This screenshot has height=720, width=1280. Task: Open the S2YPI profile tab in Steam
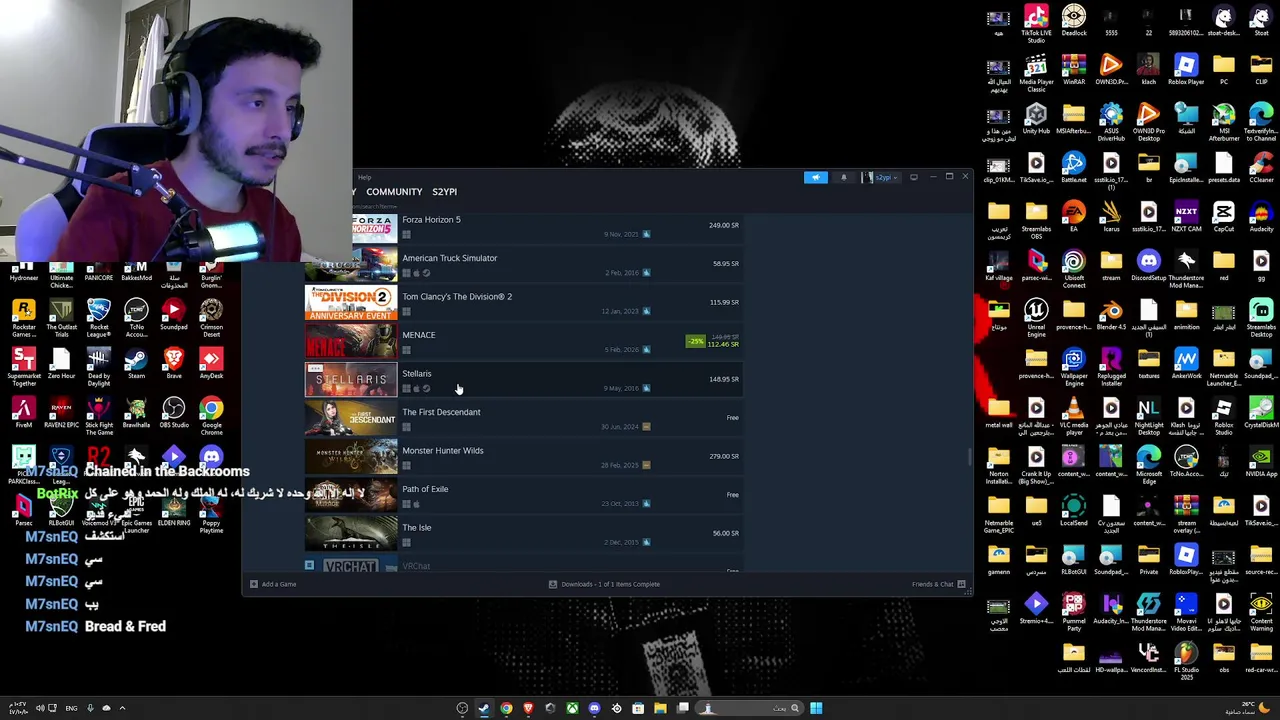coord(444,192)
